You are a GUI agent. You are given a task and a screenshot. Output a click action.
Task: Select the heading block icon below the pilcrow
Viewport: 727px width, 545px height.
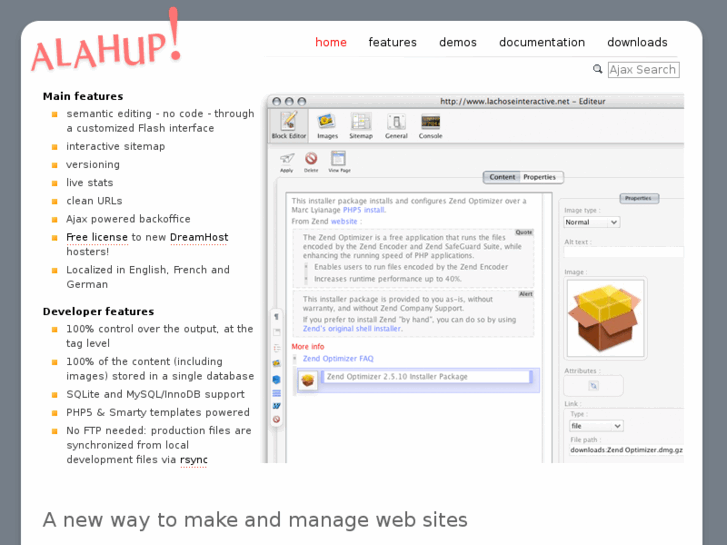point(276,332)
